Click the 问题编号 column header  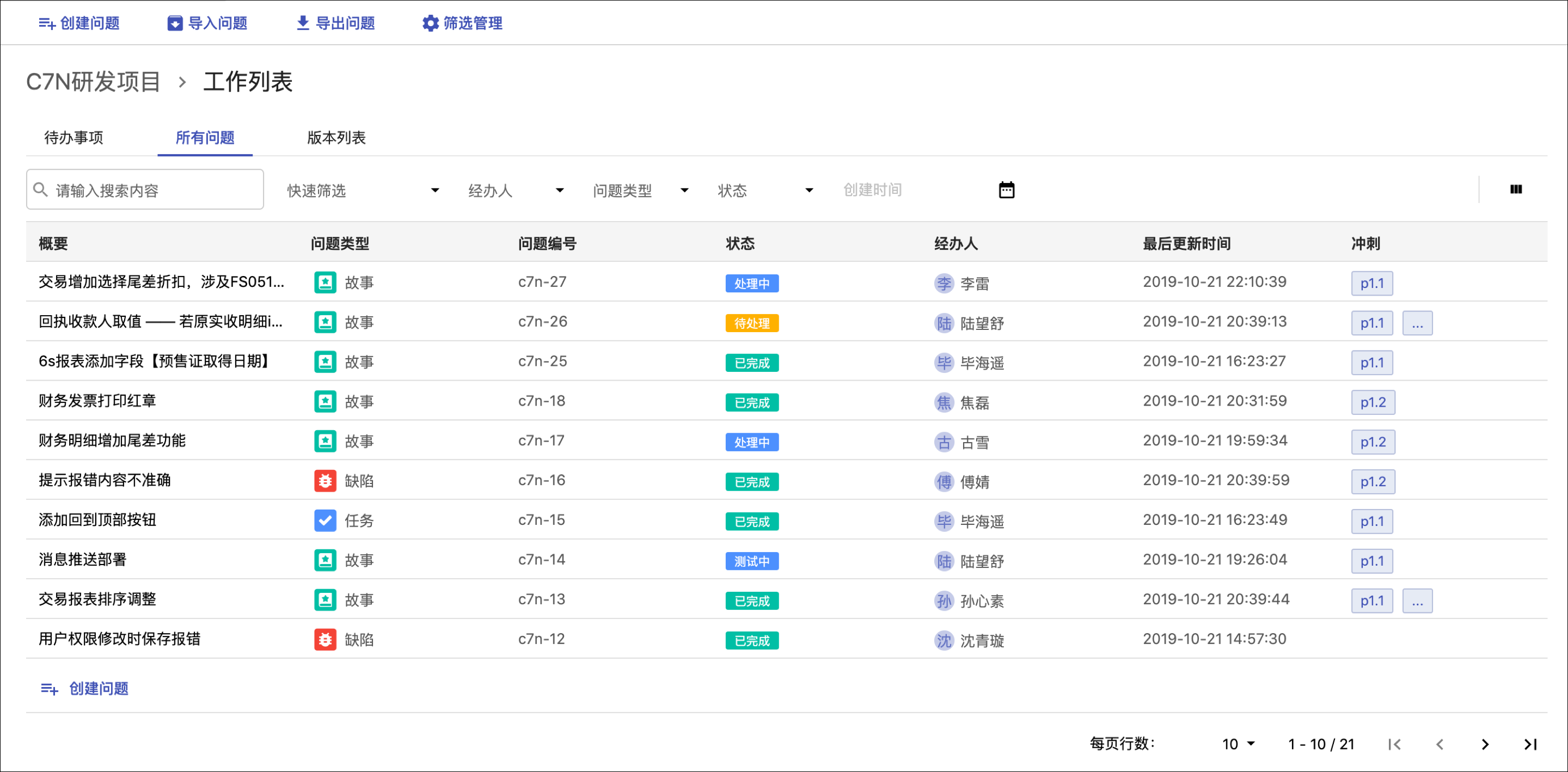[x=547, y=243]
